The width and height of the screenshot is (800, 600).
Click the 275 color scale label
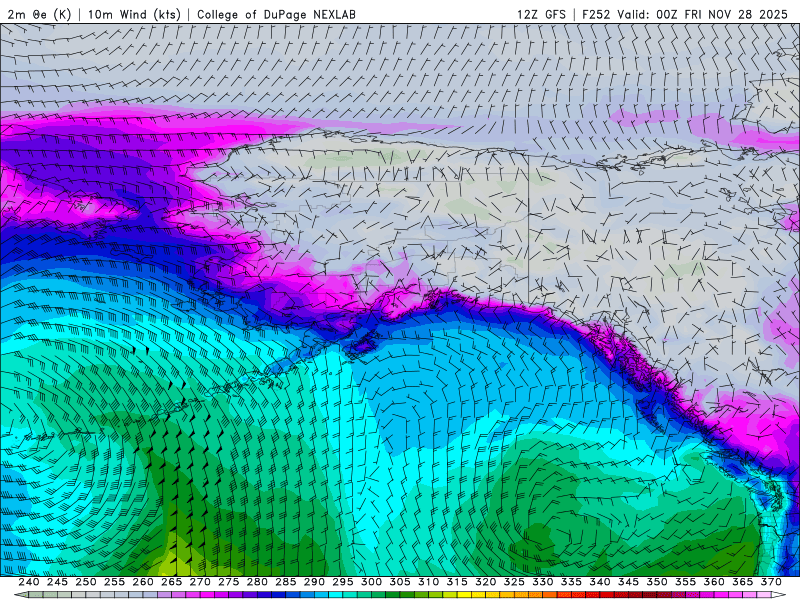pos(229,582)
